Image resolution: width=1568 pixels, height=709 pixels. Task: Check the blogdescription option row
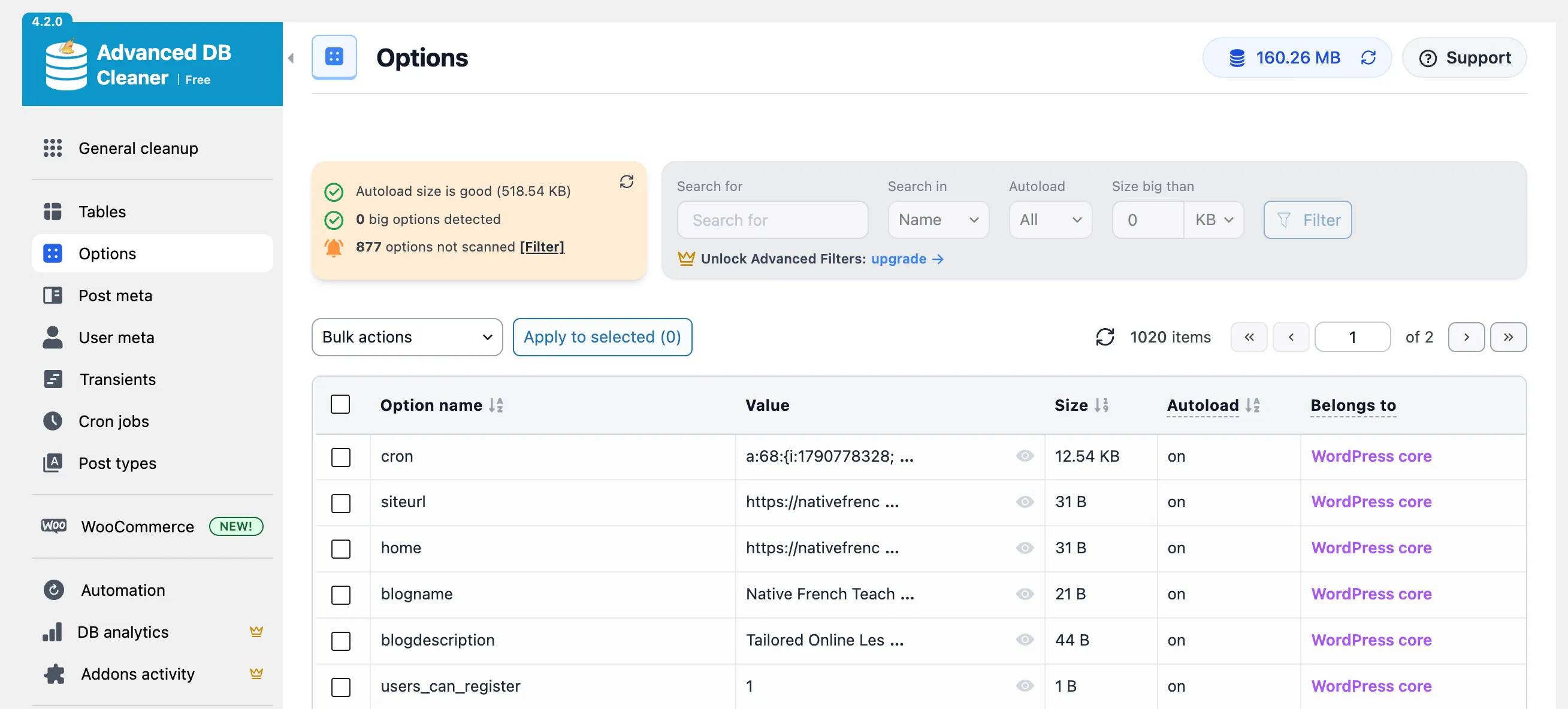pos(341,641)
